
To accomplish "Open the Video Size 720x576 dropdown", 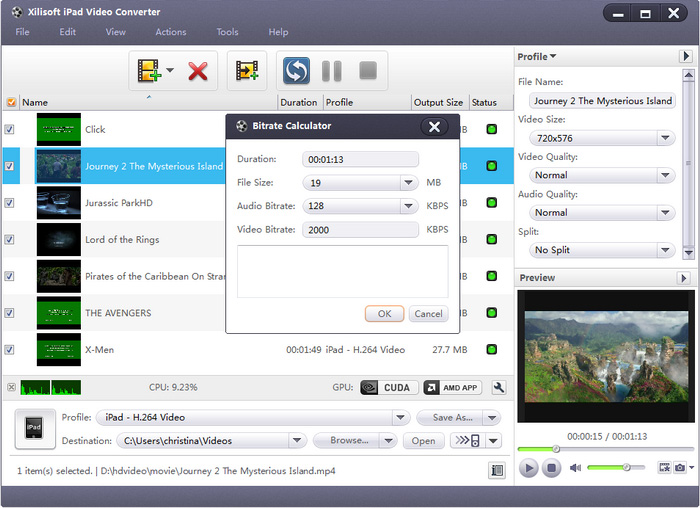I will click(666, 137).
